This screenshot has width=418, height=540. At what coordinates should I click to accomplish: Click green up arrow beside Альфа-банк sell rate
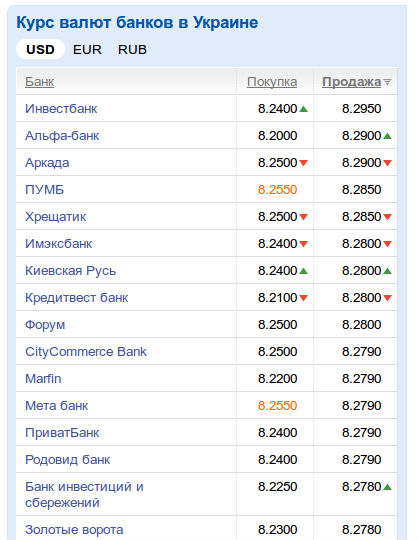tap(387, 136)
